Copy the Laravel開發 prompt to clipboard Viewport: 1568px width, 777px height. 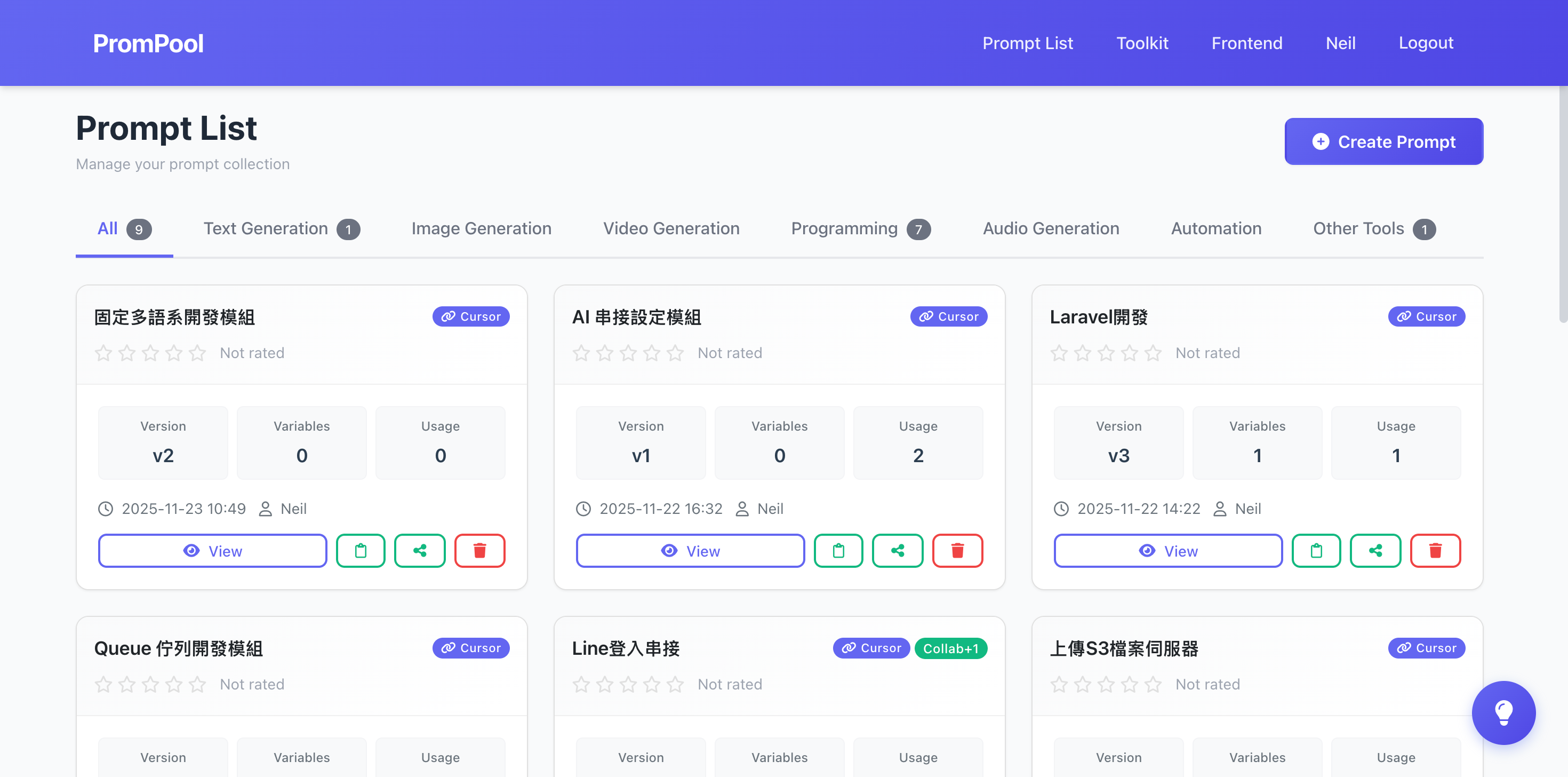[x=1316, y=551]
